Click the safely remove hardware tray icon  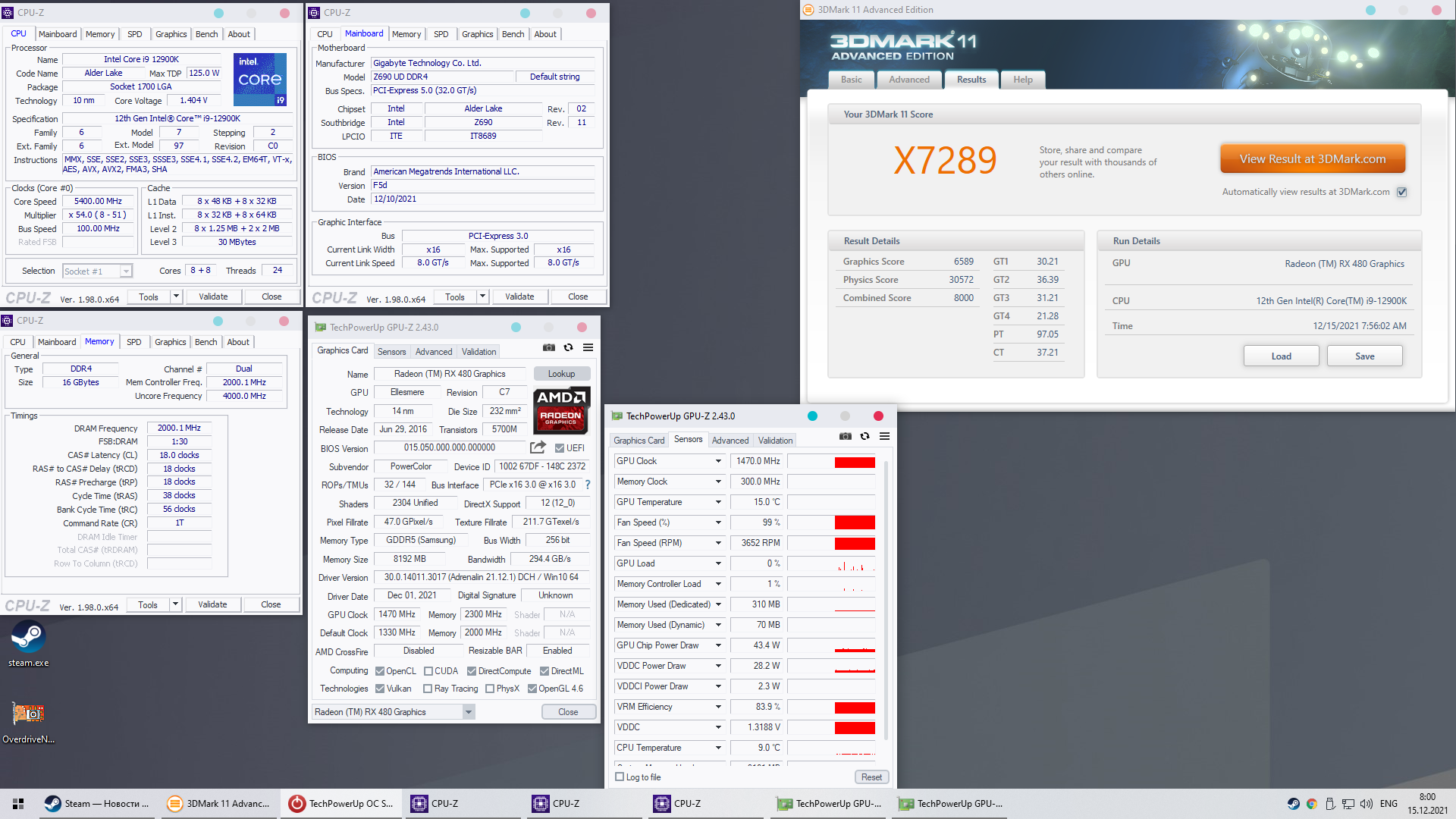[1330, 804]
